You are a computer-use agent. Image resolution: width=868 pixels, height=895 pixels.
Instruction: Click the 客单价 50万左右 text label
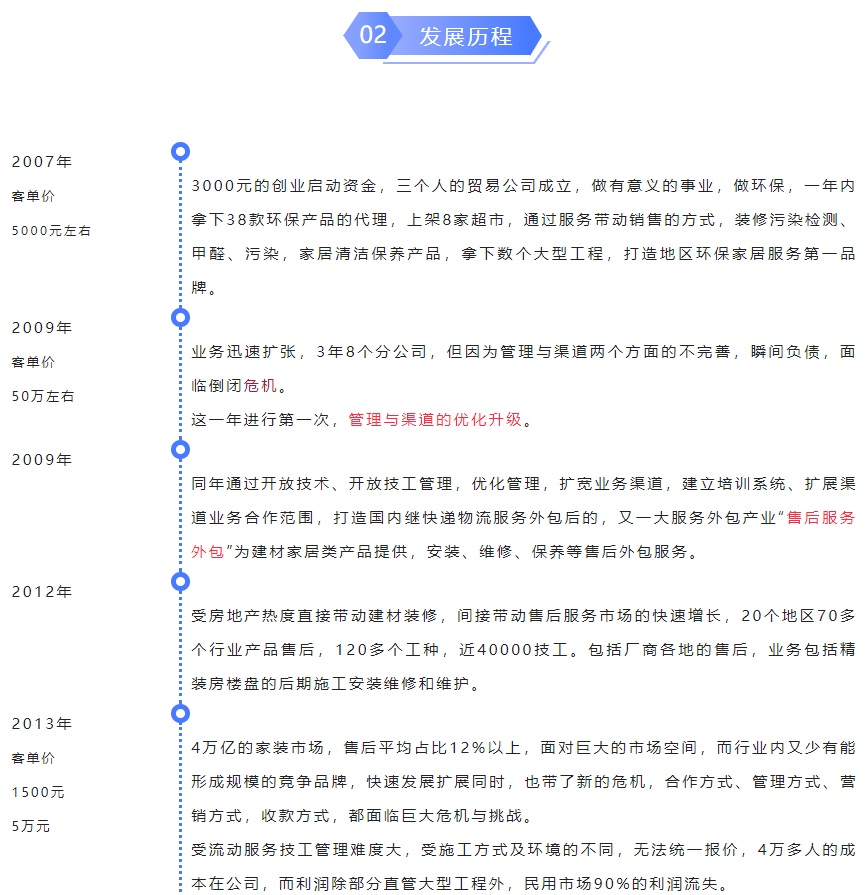pos(44,378)
